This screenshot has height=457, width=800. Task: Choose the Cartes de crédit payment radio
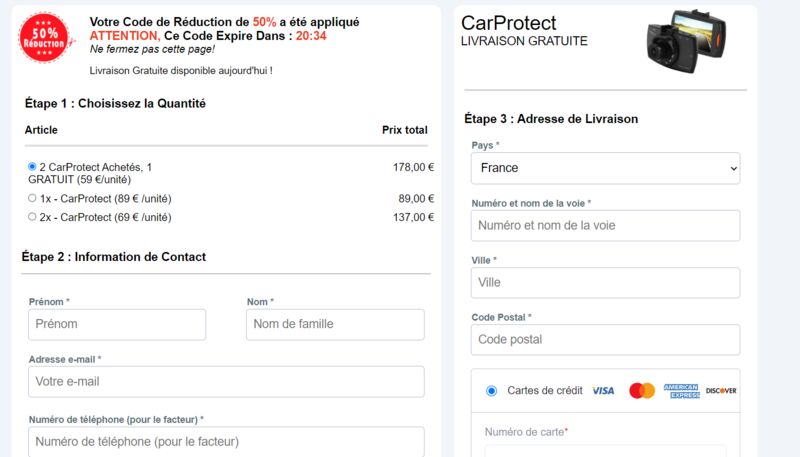pos(491,391)
